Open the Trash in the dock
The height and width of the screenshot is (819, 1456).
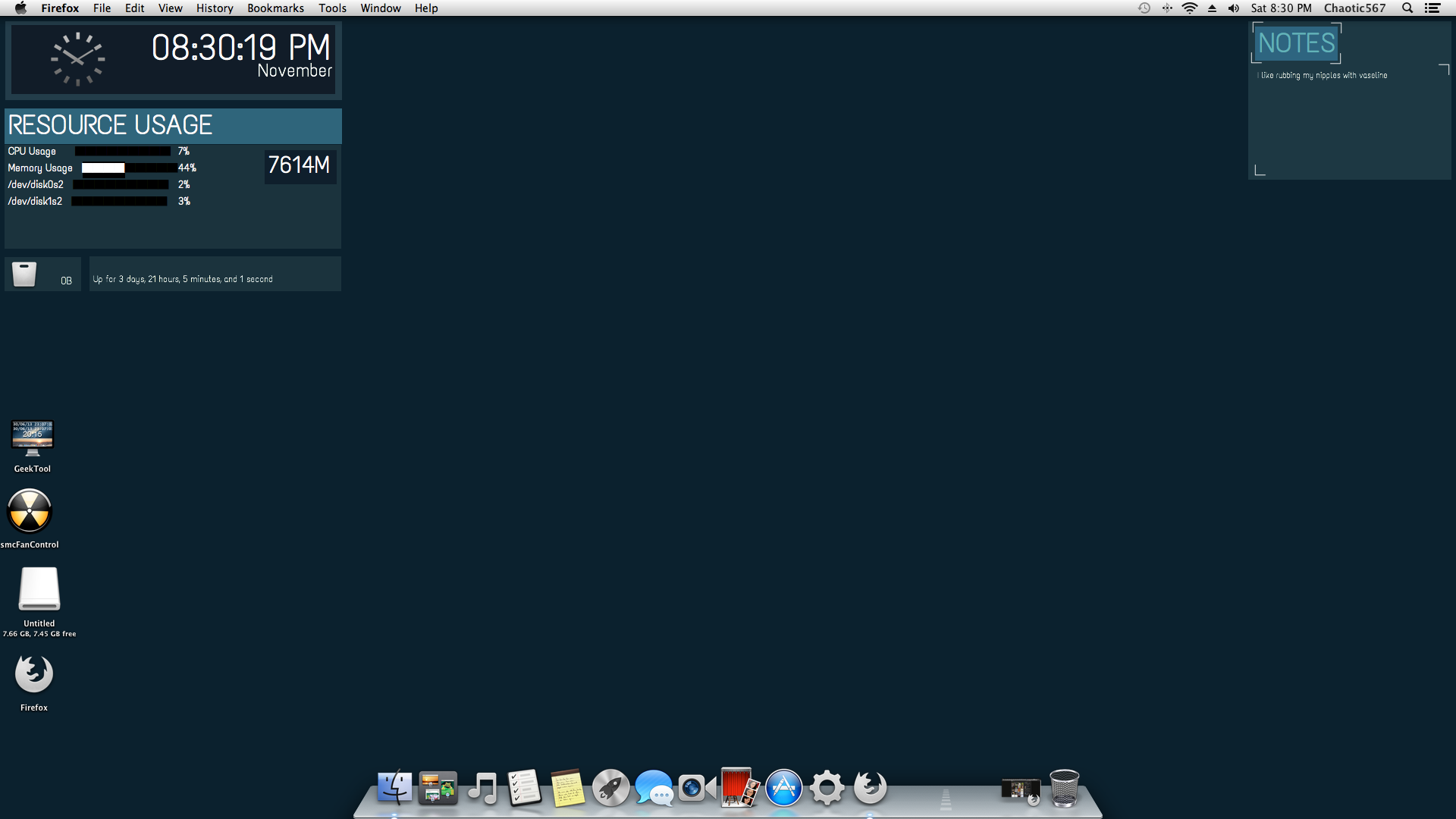click(1064, 789)
